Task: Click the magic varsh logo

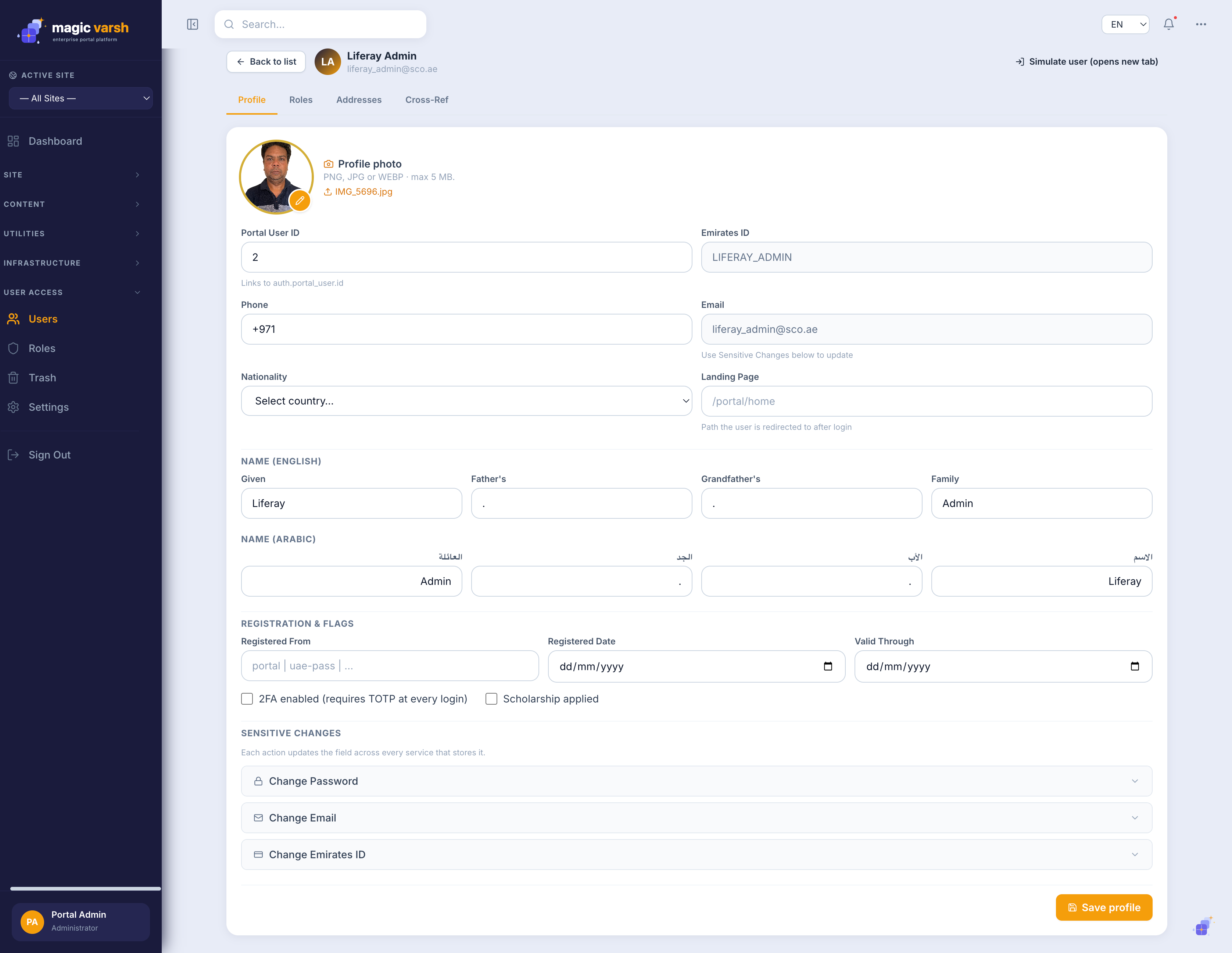Action: [74, 30]
